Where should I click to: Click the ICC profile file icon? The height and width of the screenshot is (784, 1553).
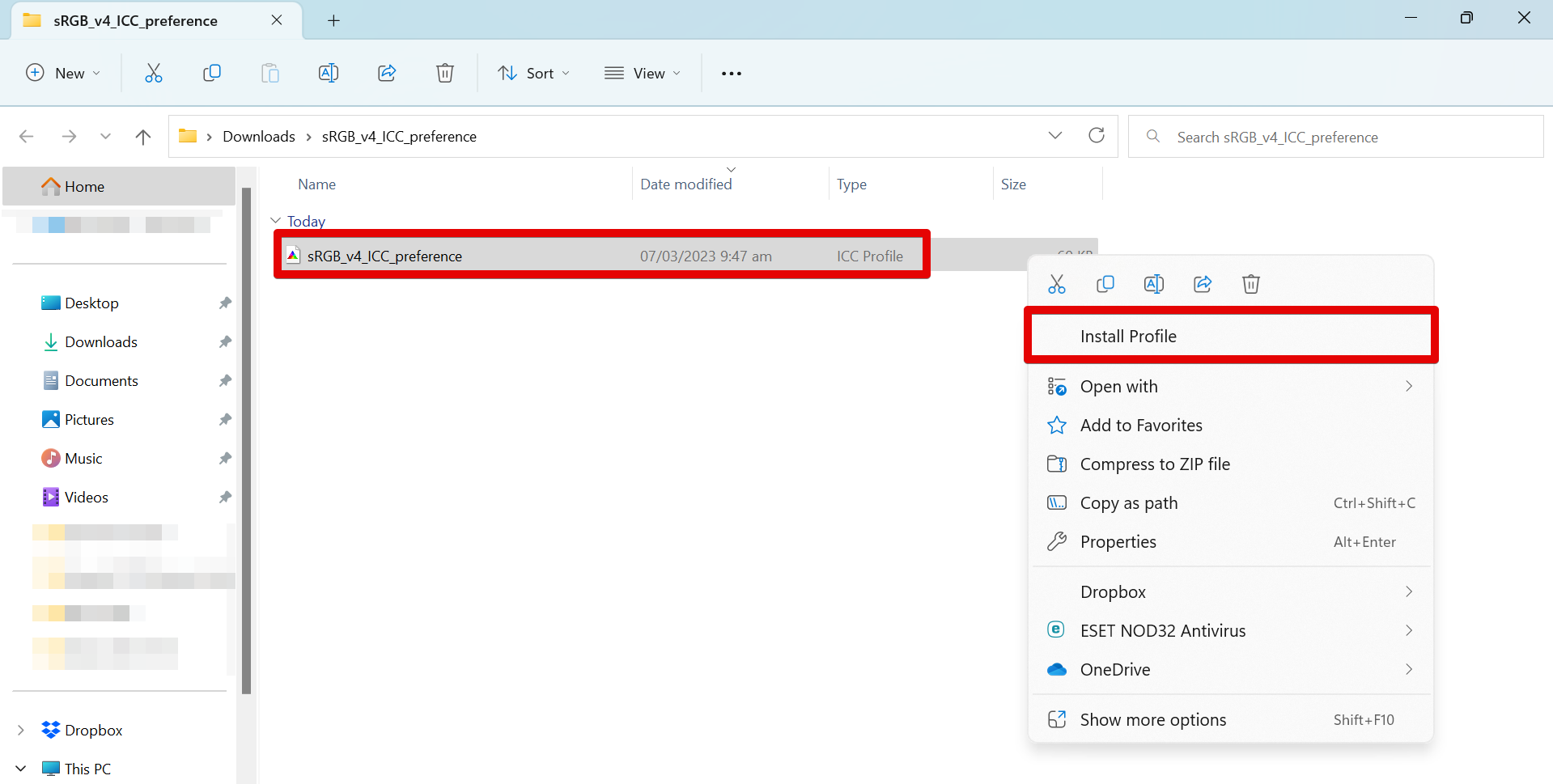coord(293,256)
